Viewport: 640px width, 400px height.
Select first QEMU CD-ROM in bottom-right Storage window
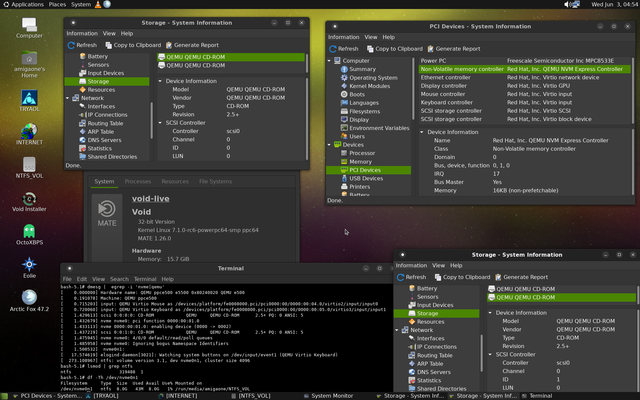pos(562,289)
